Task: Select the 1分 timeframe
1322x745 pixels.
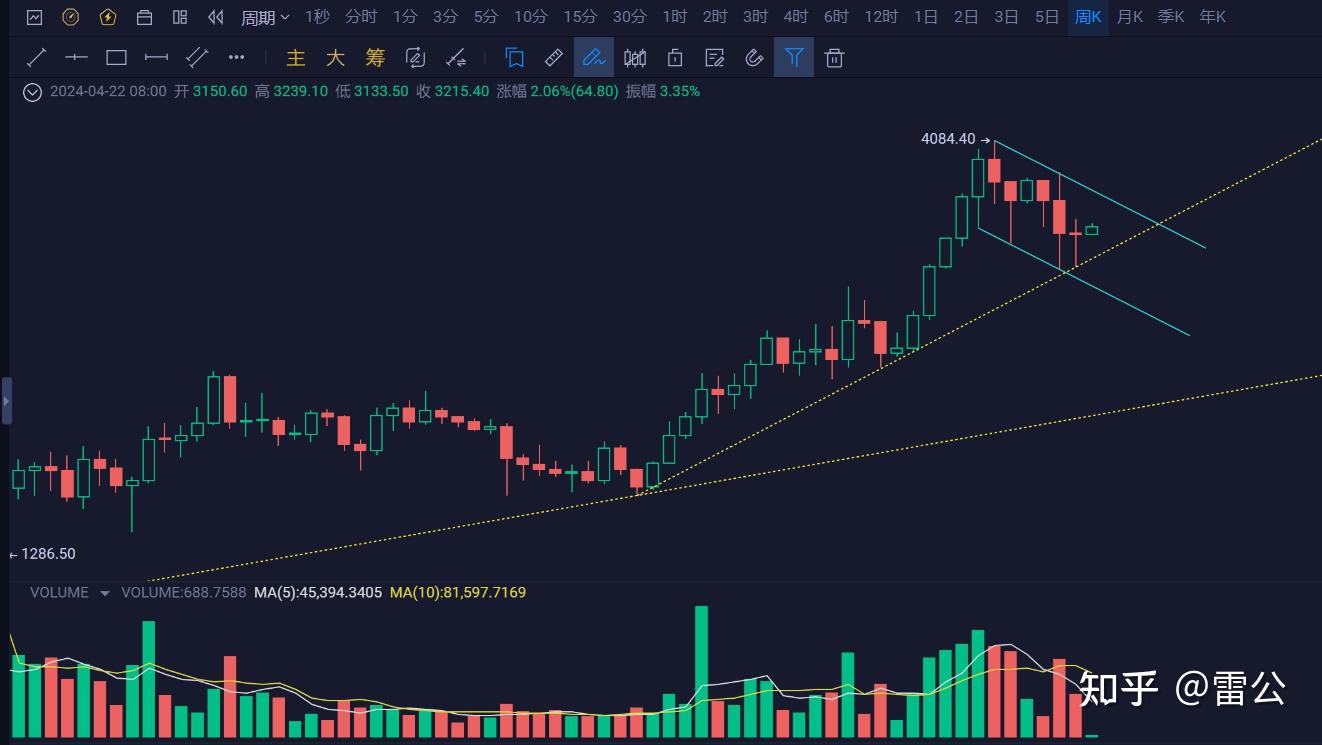Action: [405, 17]
